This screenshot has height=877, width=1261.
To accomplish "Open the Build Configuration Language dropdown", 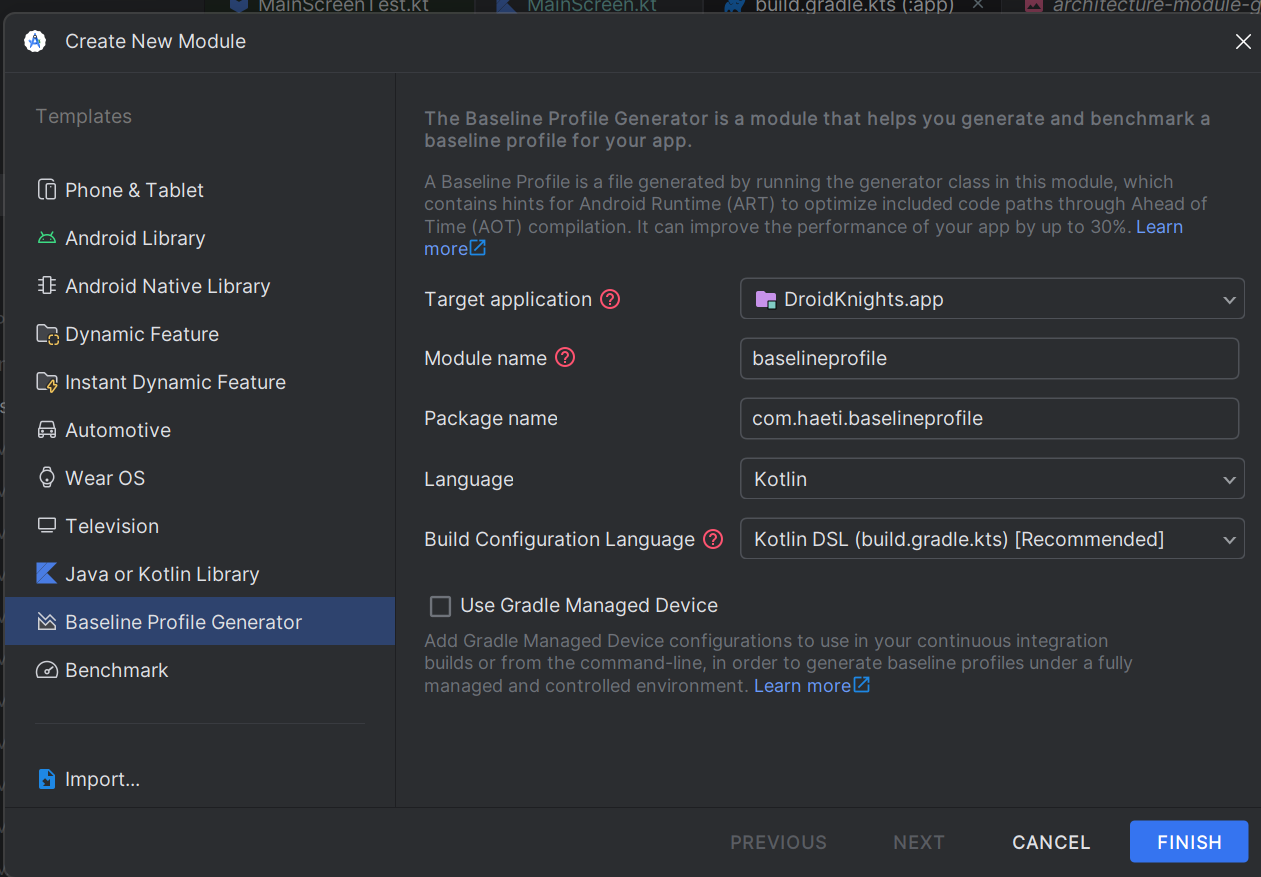I will click(991, 539).
